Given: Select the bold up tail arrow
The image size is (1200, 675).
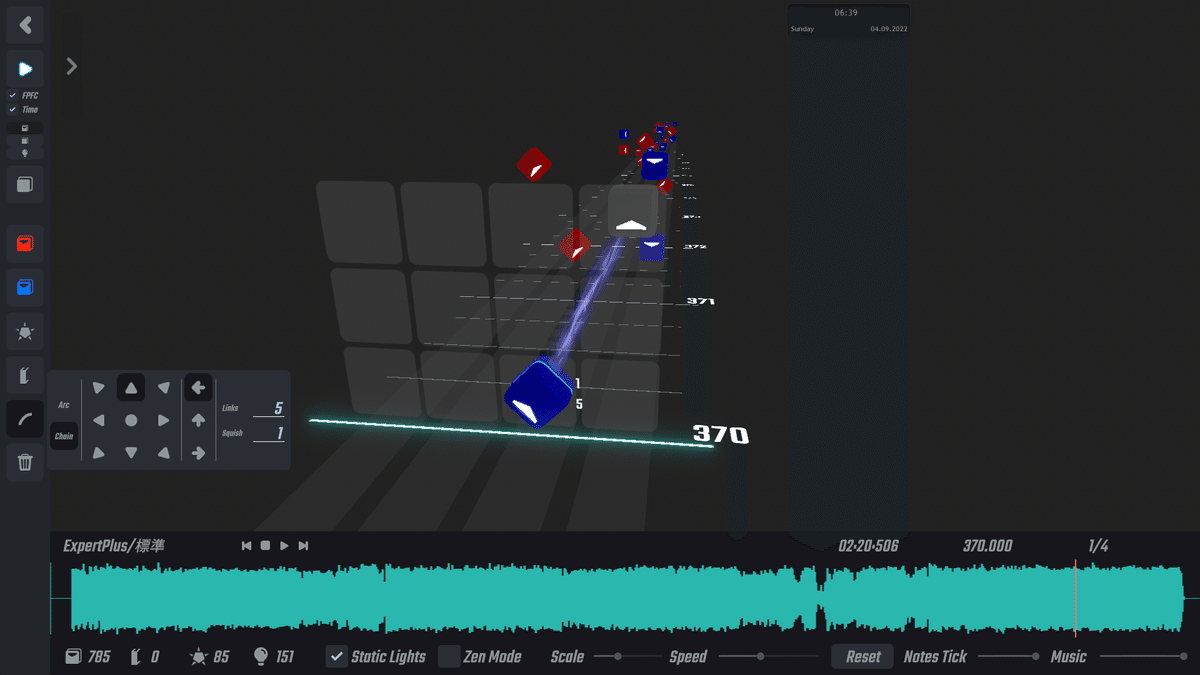Looking at the screenshot, I should point(198,421).
